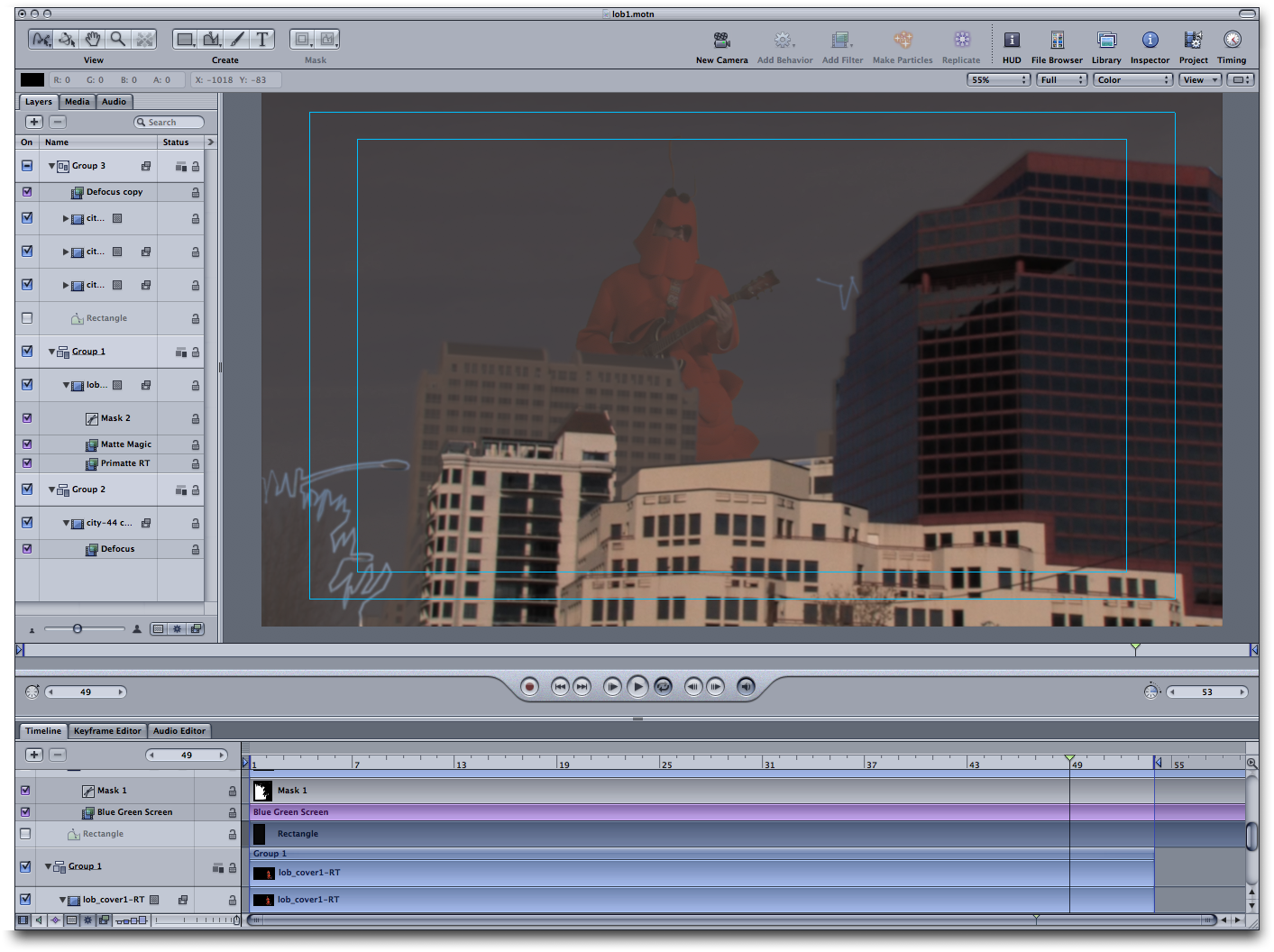This screenshot has width=1274, height=952.
Task: Switch to the Keyframe Editor tab
Action: (107, 731)
